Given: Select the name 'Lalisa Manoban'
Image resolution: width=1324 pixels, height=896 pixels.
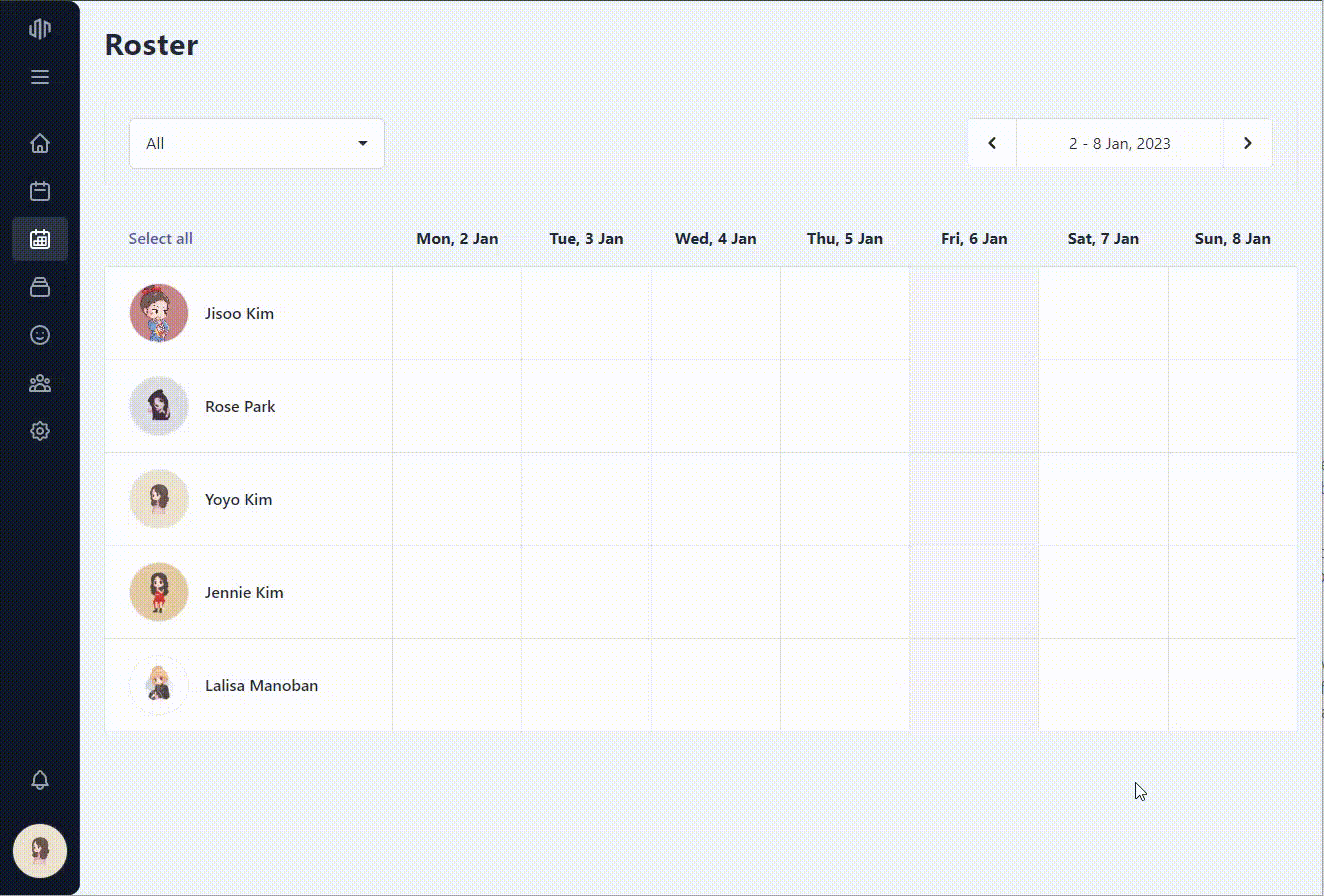Looking at the screenshot, I should tap(261, 685).
